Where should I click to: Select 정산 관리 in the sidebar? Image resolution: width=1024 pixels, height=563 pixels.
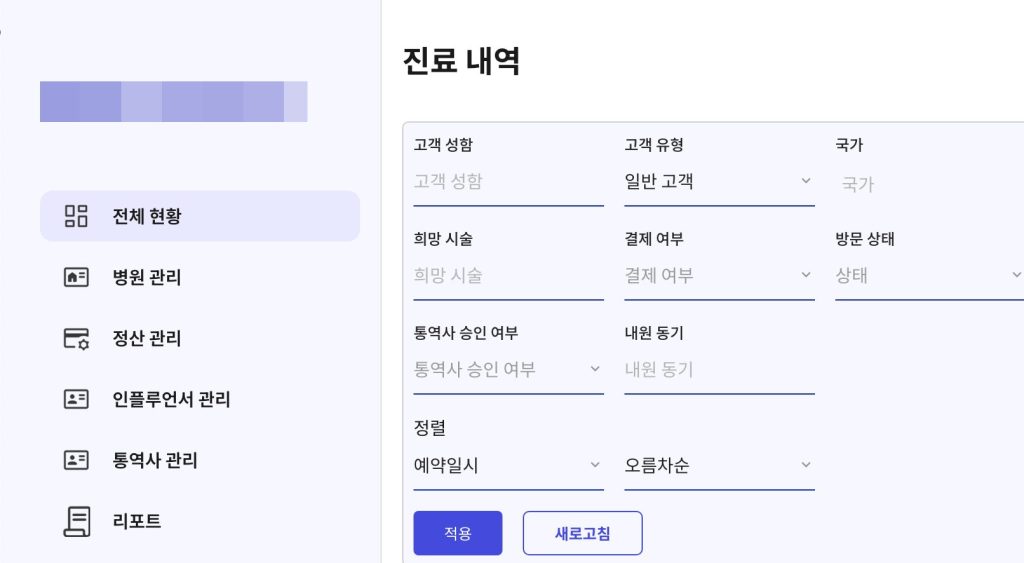147,339
